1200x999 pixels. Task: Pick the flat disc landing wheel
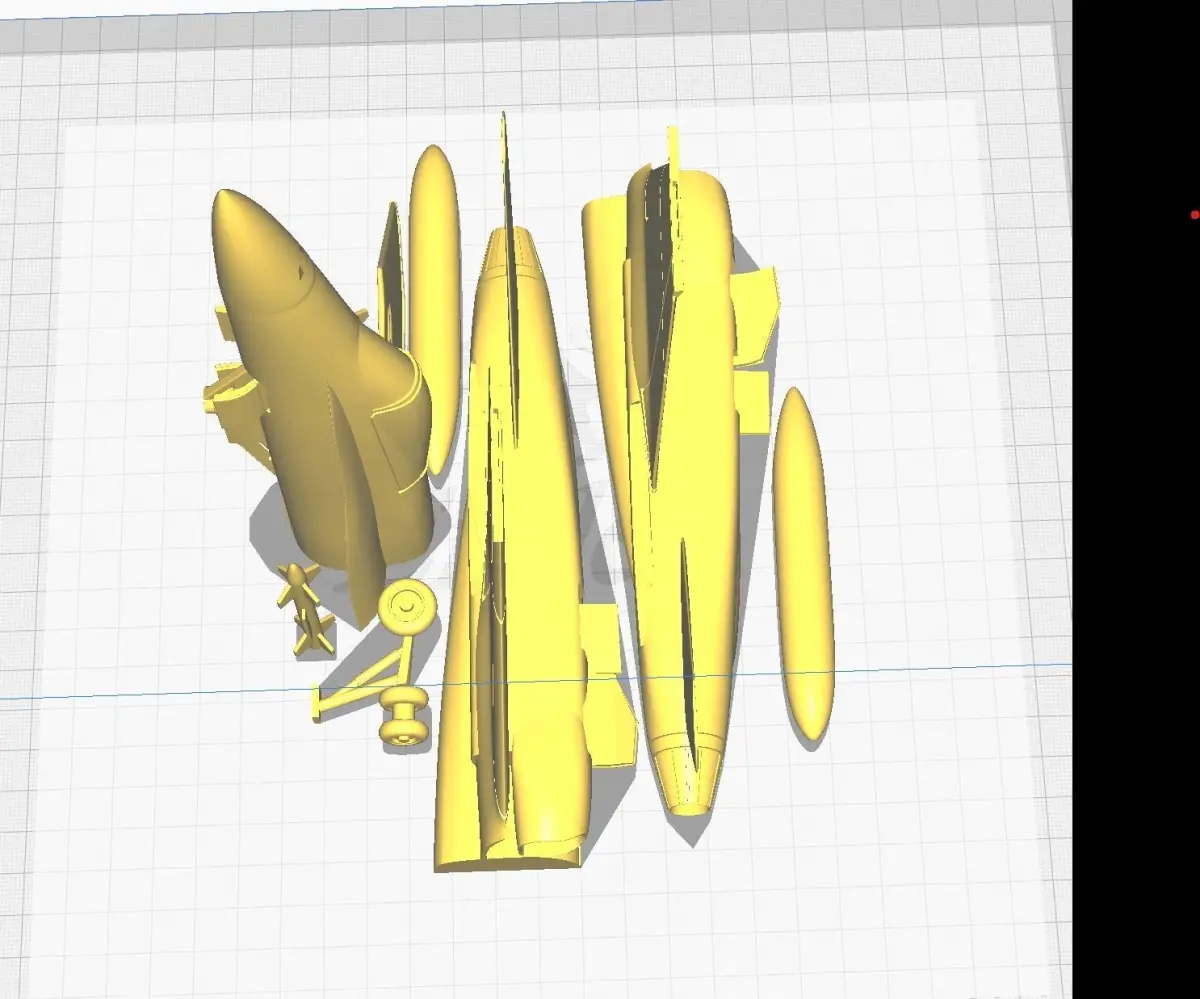407,607
